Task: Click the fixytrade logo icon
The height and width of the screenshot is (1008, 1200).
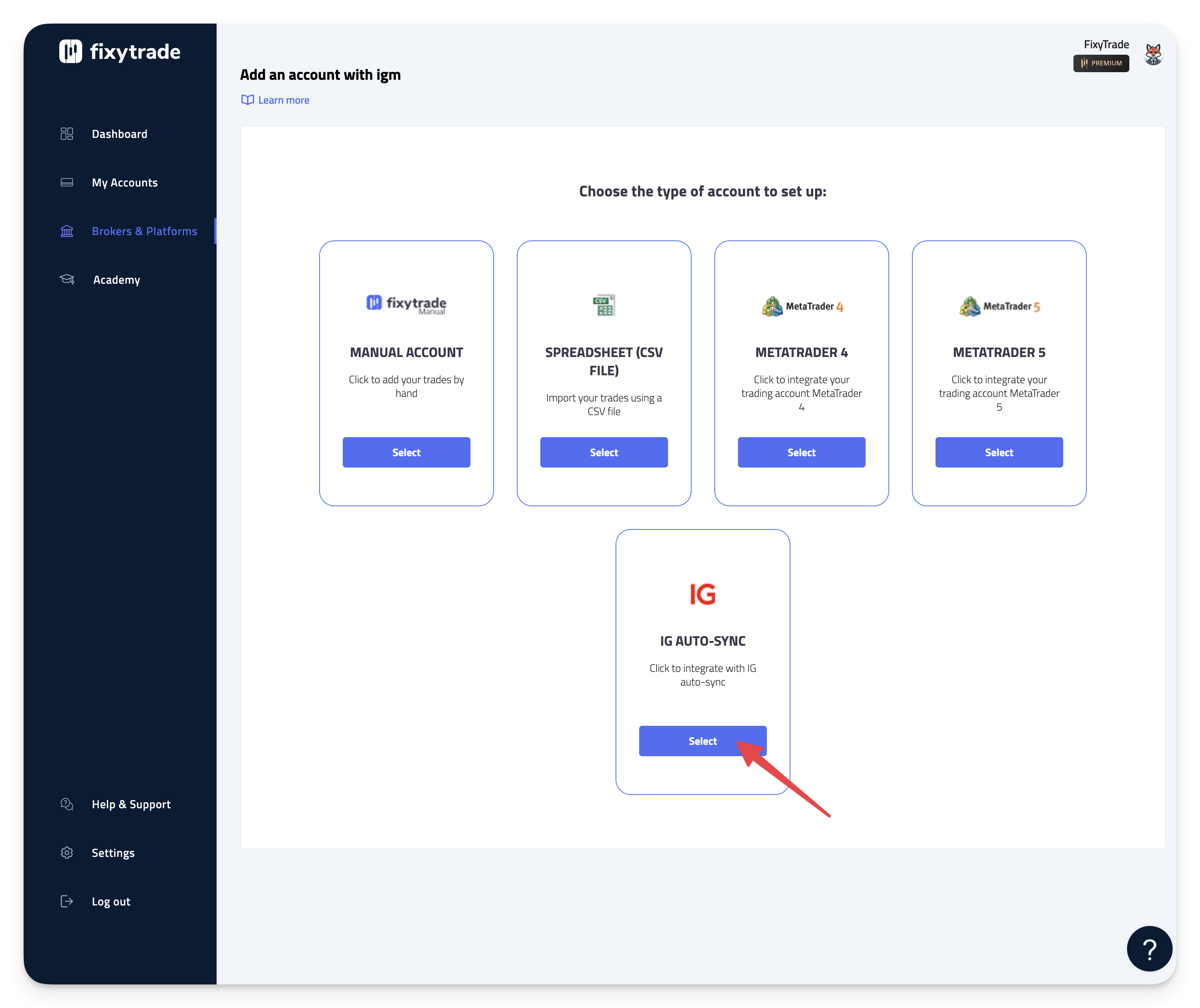Action: [x=70, y=51]
